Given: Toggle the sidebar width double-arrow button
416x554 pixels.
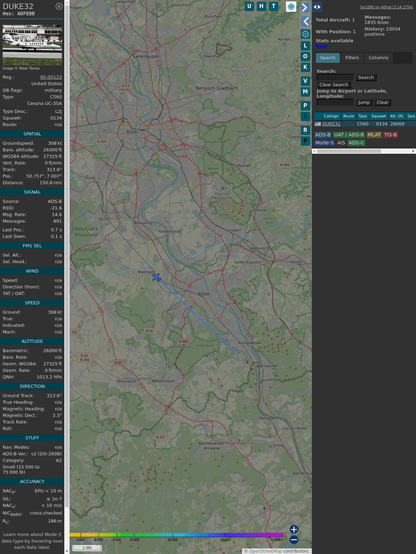Looking at the screenshot, I should pyautogui.click(x=317, y=7).
